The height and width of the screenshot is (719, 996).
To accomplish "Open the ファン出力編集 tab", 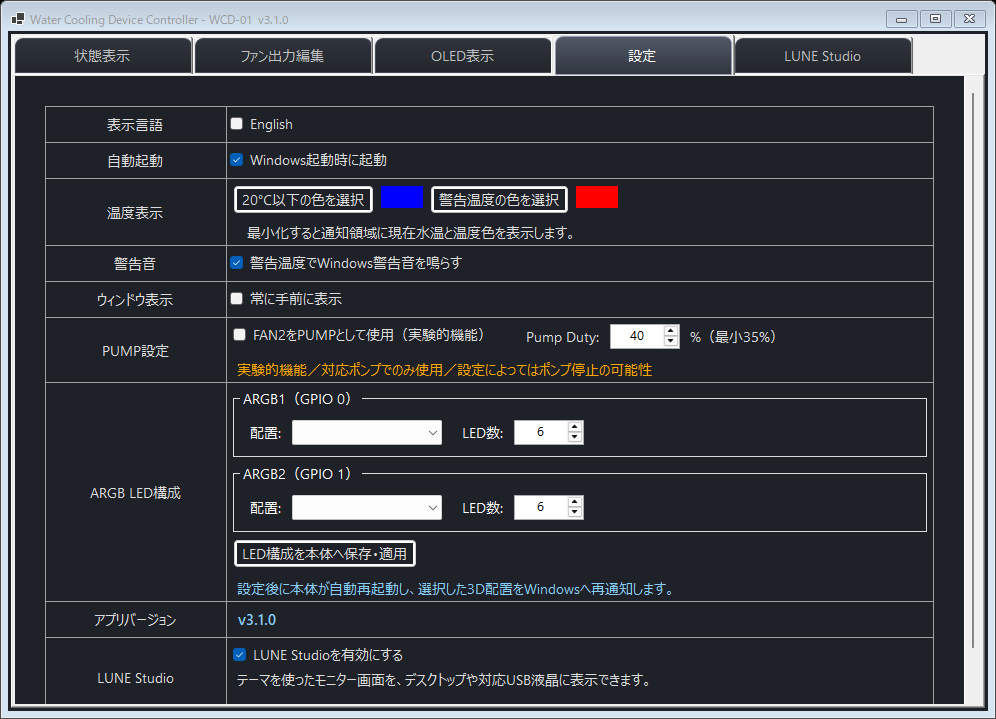I will point(283,56).
